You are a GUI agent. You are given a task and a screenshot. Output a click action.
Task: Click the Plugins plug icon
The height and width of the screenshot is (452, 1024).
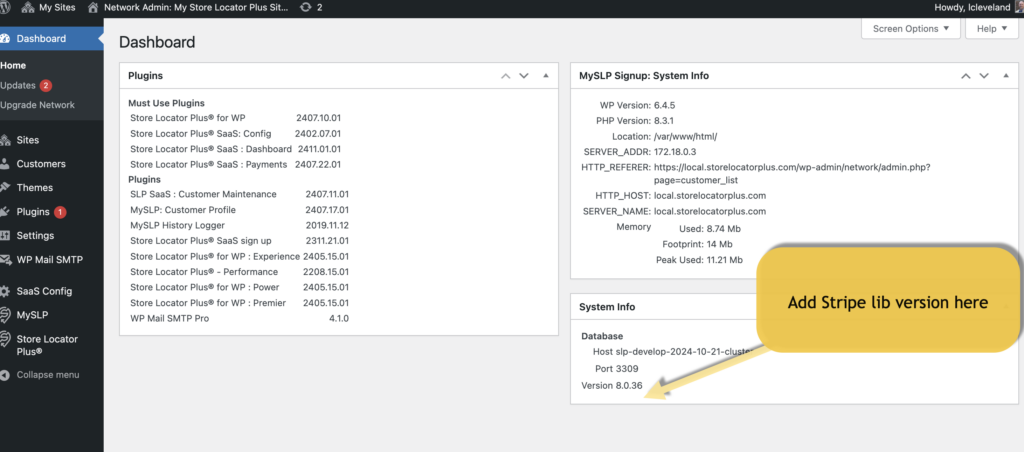tap(5, 212)
